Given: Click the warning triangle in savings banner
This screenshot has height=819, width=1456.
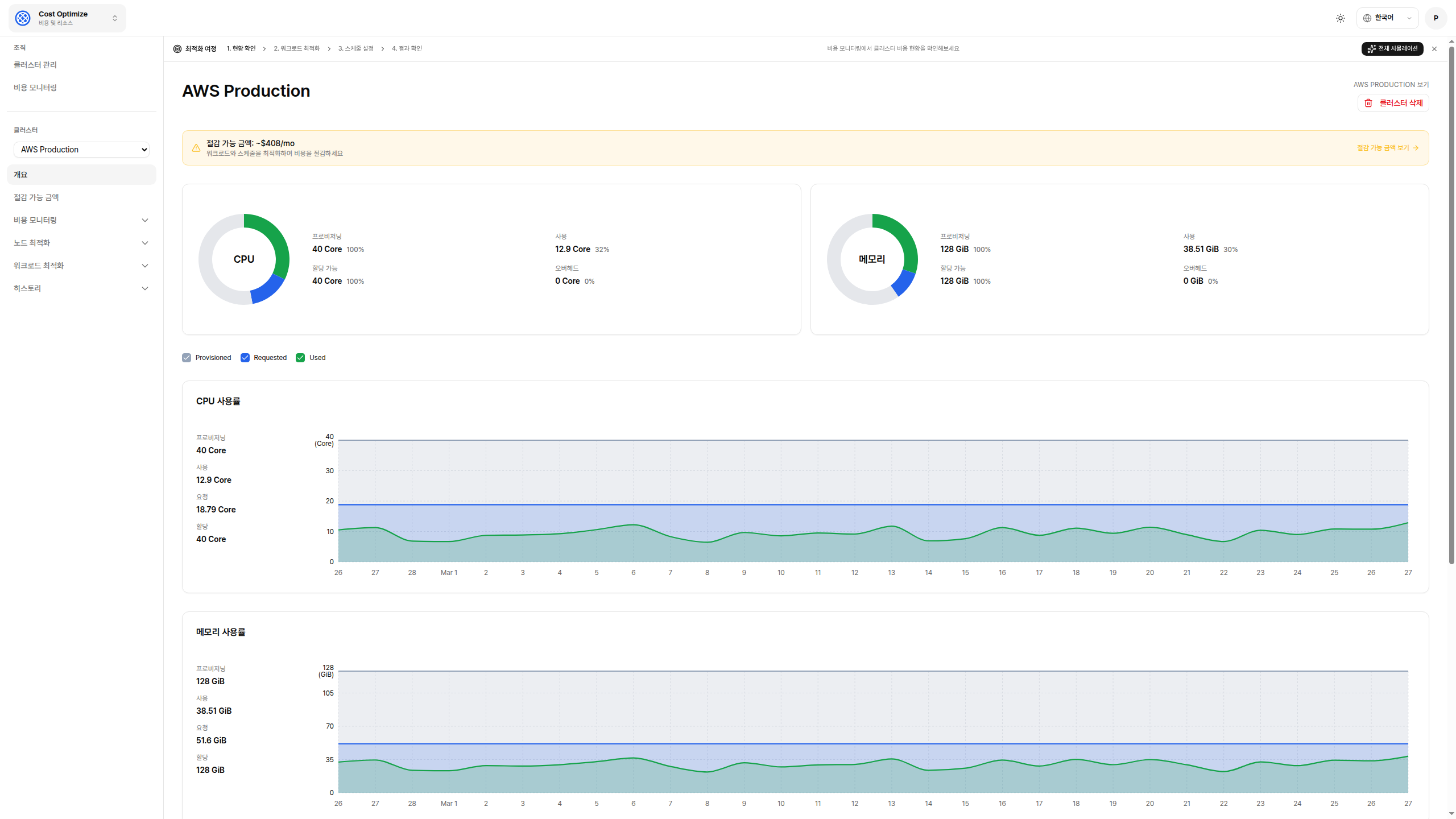Looking at the screenshot, I should [x=196, y=148].
